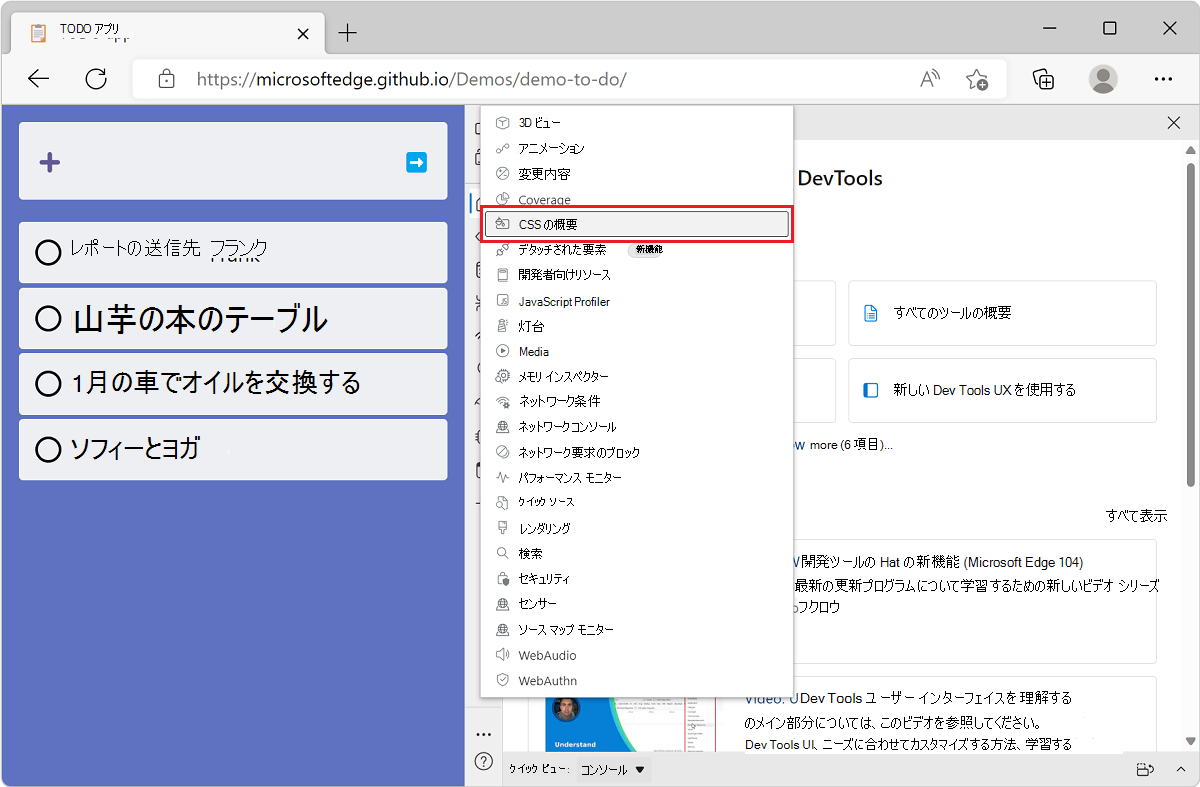Mark the ソフィーとヨガ task complete

48,449
